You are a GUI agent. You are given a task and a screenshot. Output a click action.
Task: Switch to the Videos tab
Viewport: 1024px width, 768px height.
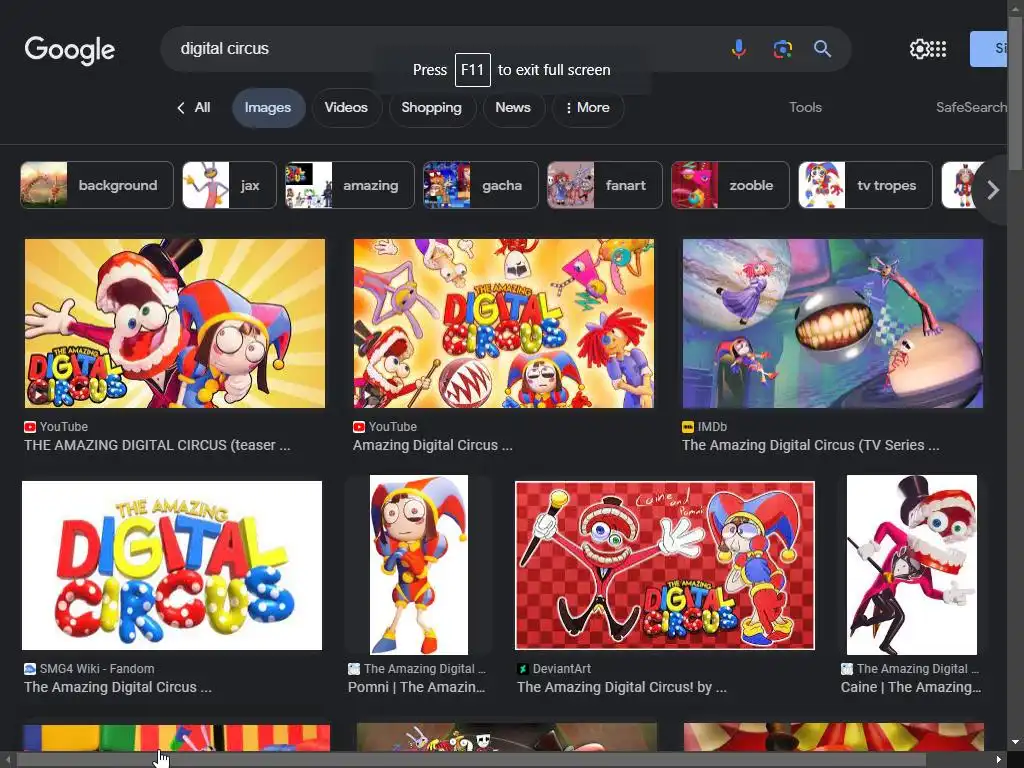point(346,108)
